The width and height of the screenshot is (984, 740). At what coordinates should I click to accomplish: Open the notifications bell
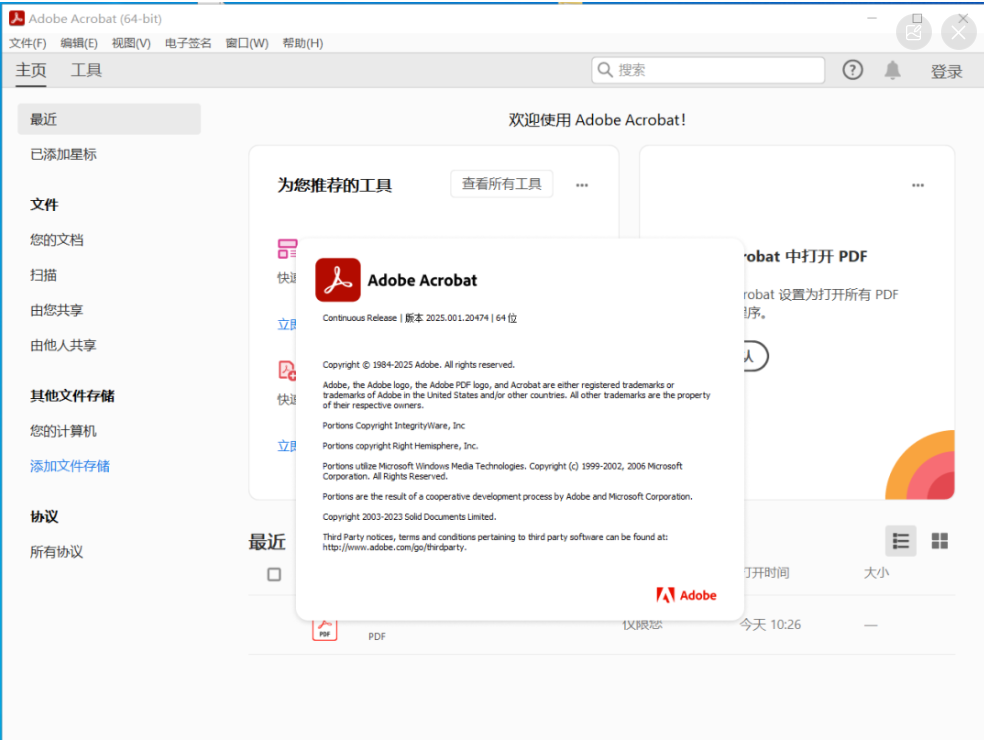coord(892,70)
